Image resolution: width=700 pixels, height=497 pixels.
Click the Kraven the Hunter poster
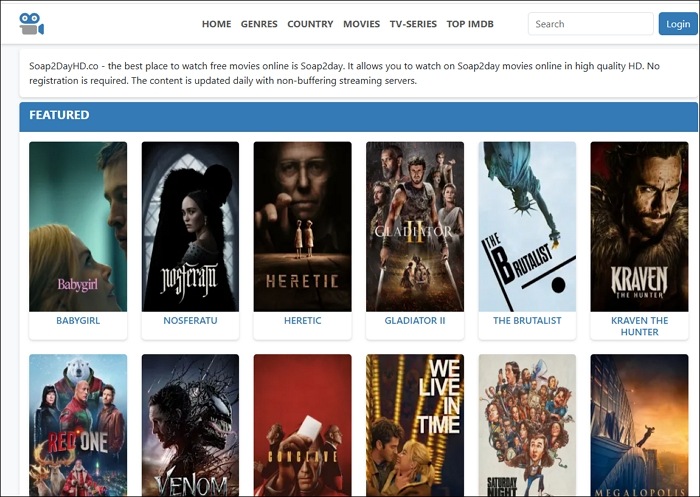click(x=639, y=226)
